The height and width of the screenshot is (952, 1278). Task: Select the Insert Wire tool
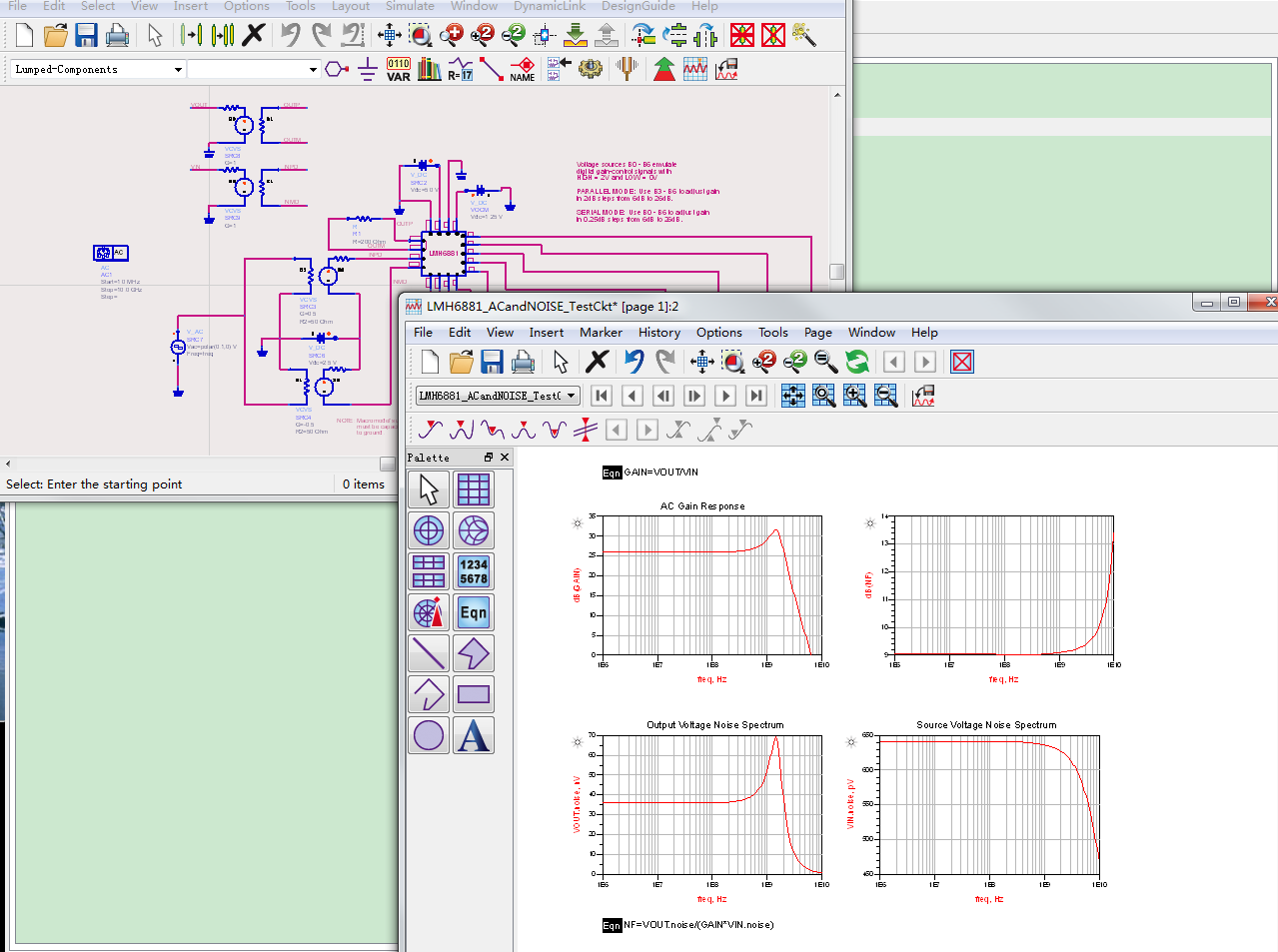click(492, 69)
